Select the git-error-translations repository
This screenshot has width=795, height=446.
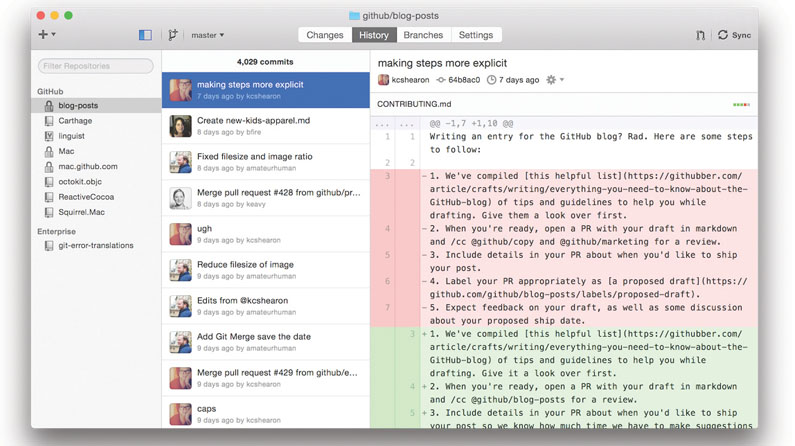(96, 245)
